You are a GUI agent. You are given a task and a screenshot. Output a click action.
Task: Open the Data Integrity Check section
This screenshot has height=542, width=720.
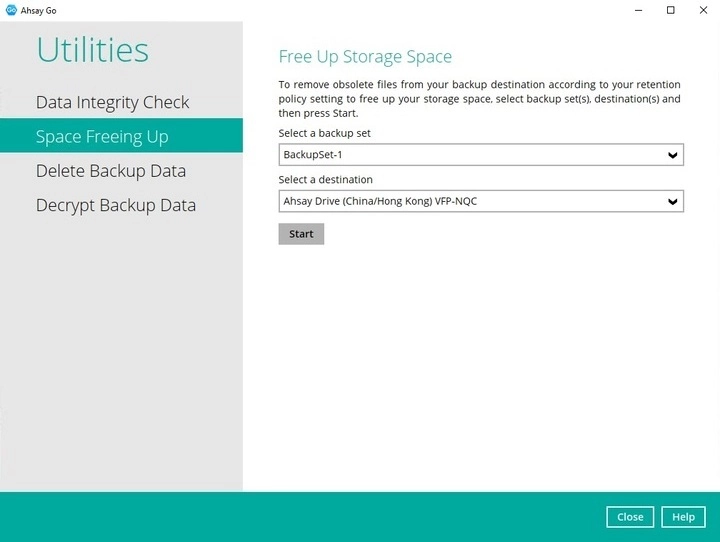point(112,102)
